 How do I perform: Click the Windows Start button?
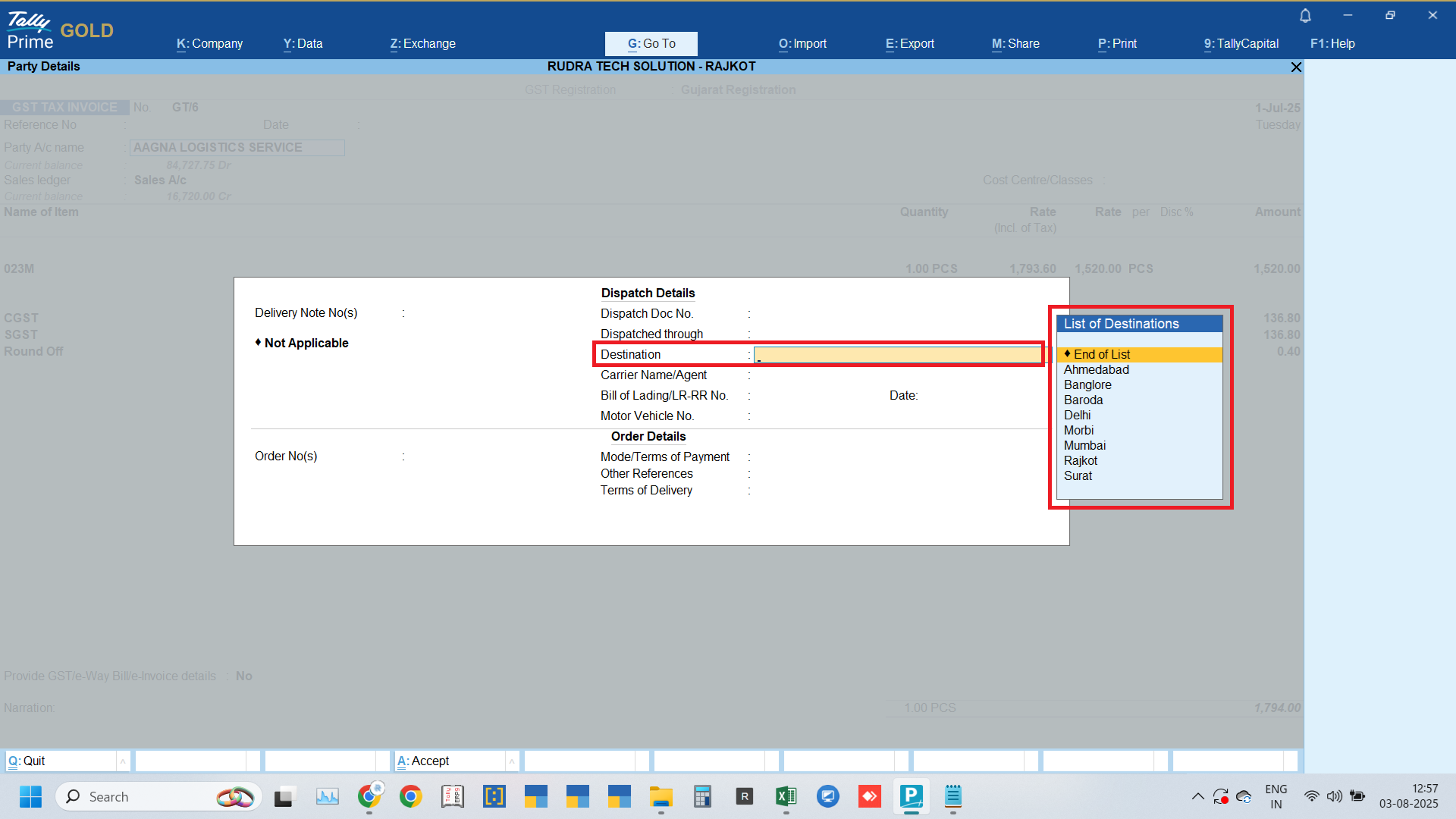pos(30,796)
